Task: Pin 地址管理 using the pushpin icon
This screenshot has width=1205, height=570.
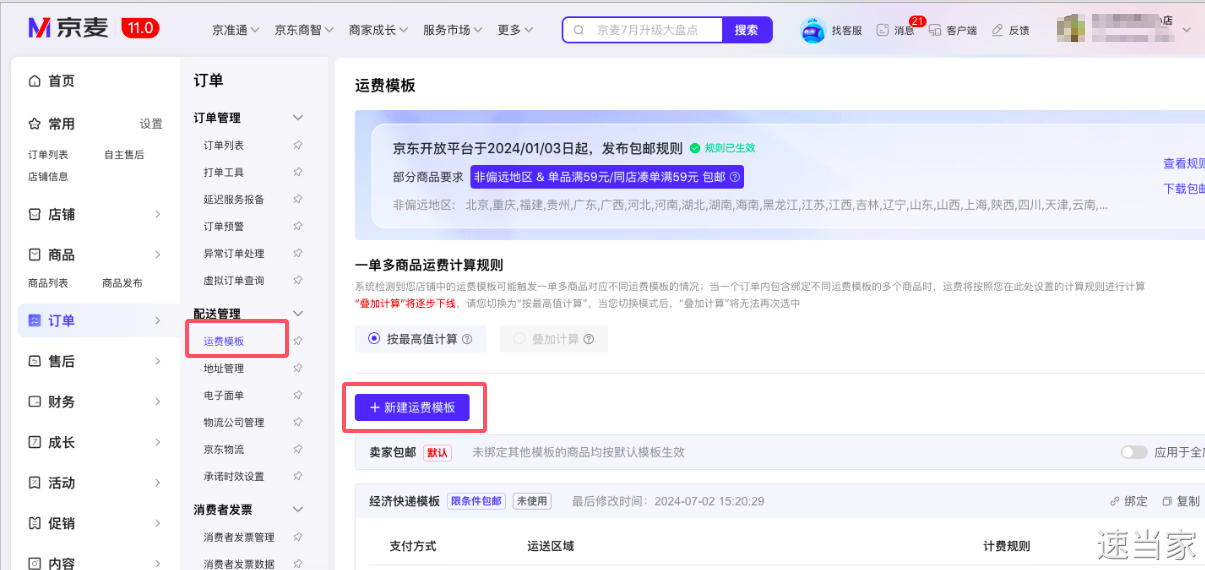Action: coord(297,369)
